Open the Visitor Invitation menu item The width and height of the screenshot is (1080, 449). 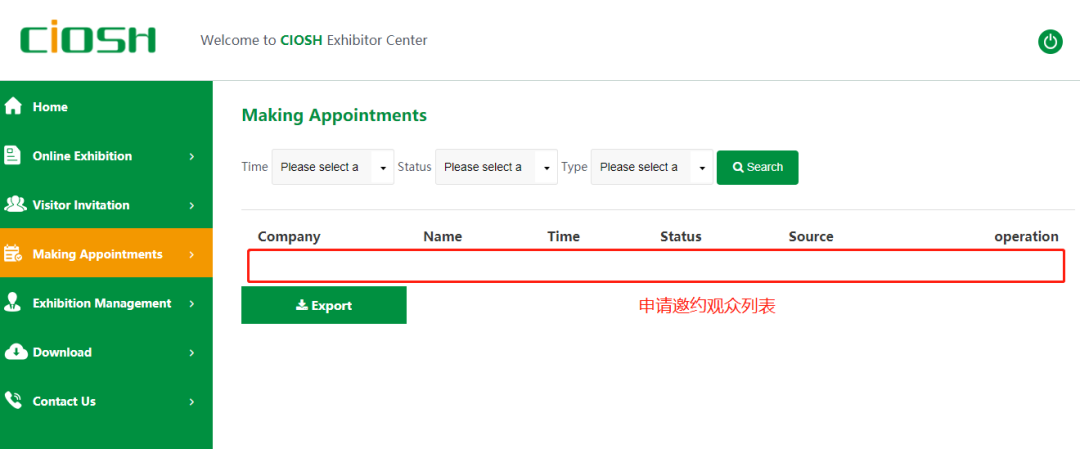(81, 205)
